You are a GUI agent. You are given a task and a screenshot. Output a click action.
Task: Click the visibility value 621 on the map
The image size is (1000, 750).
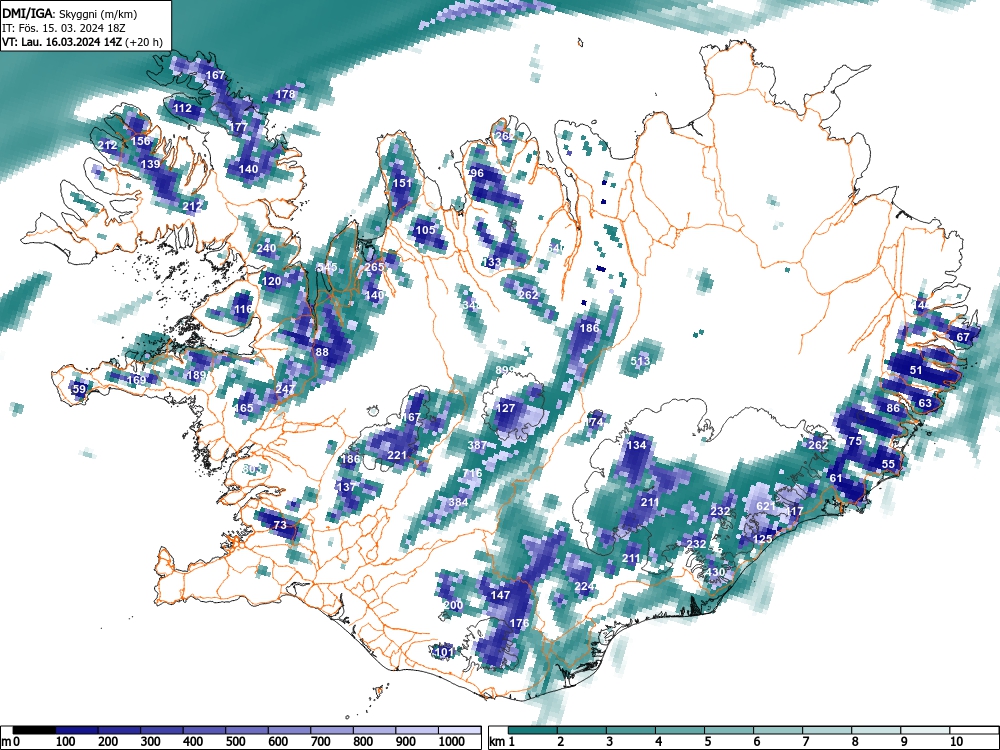click(766, 506)
